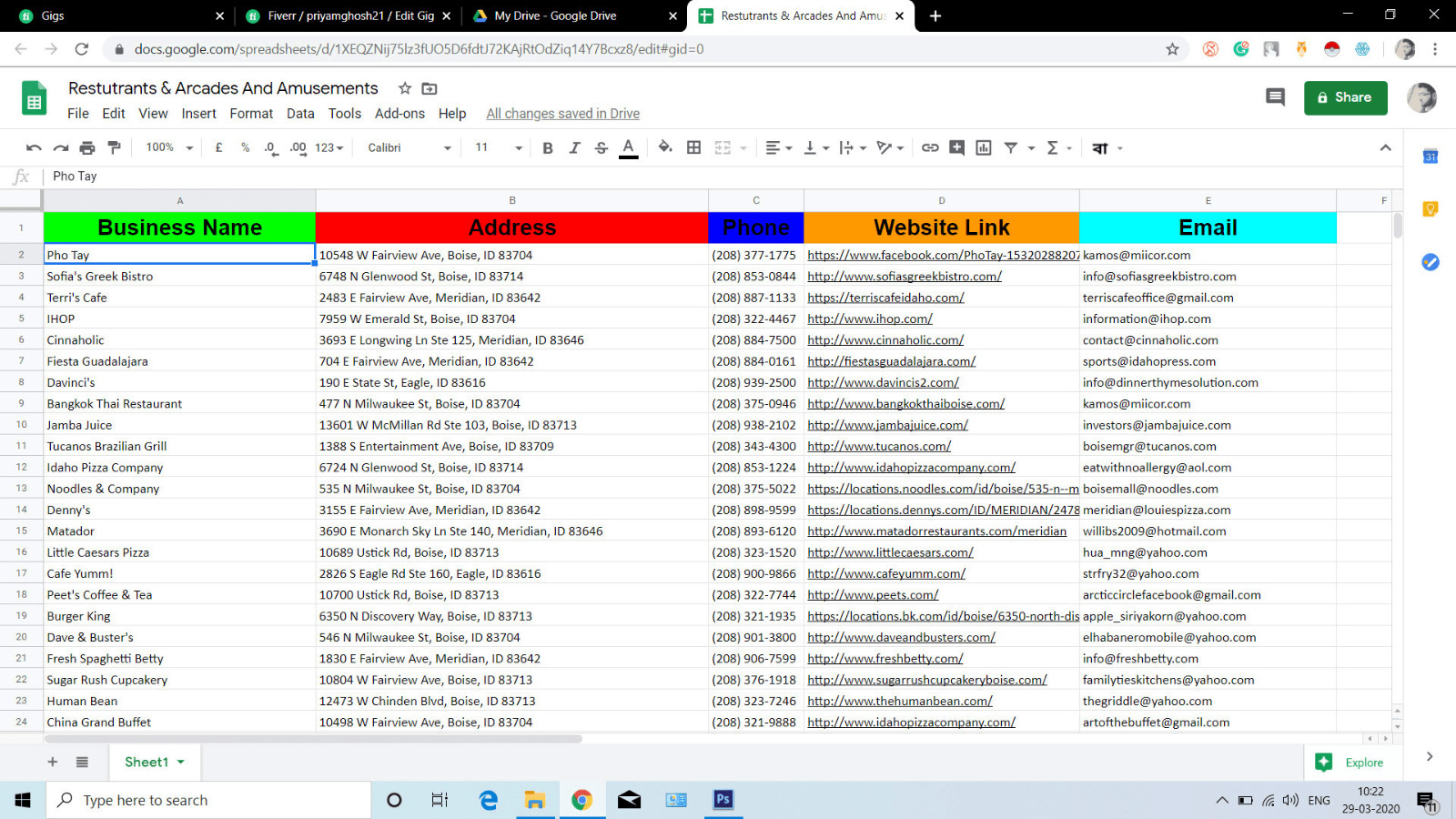
Task: Open comment history icon
Action: pyautogui.click(x=1275, y=97)
